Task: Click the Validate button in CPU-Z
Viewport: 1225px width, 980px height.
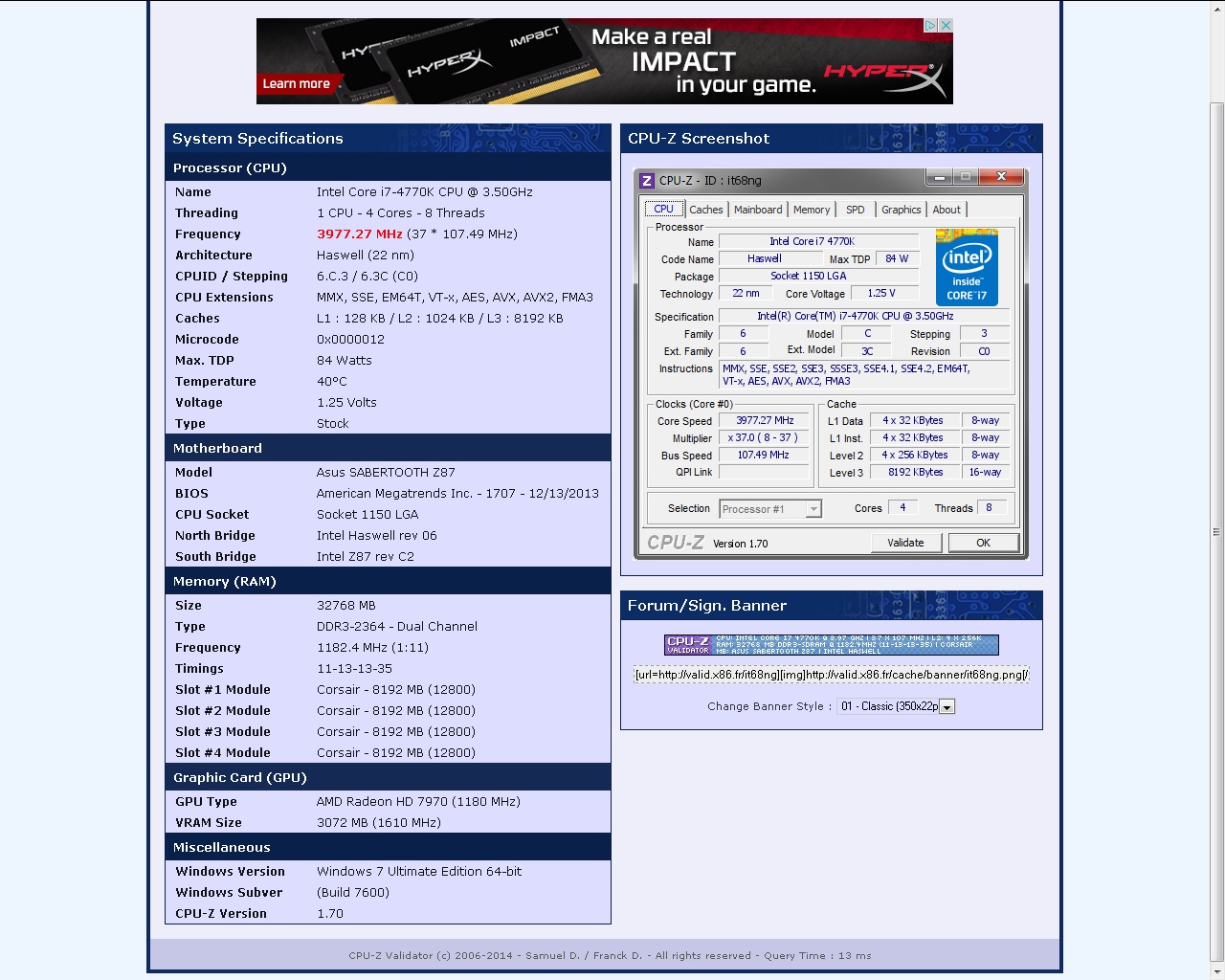Action: (905, 543)
